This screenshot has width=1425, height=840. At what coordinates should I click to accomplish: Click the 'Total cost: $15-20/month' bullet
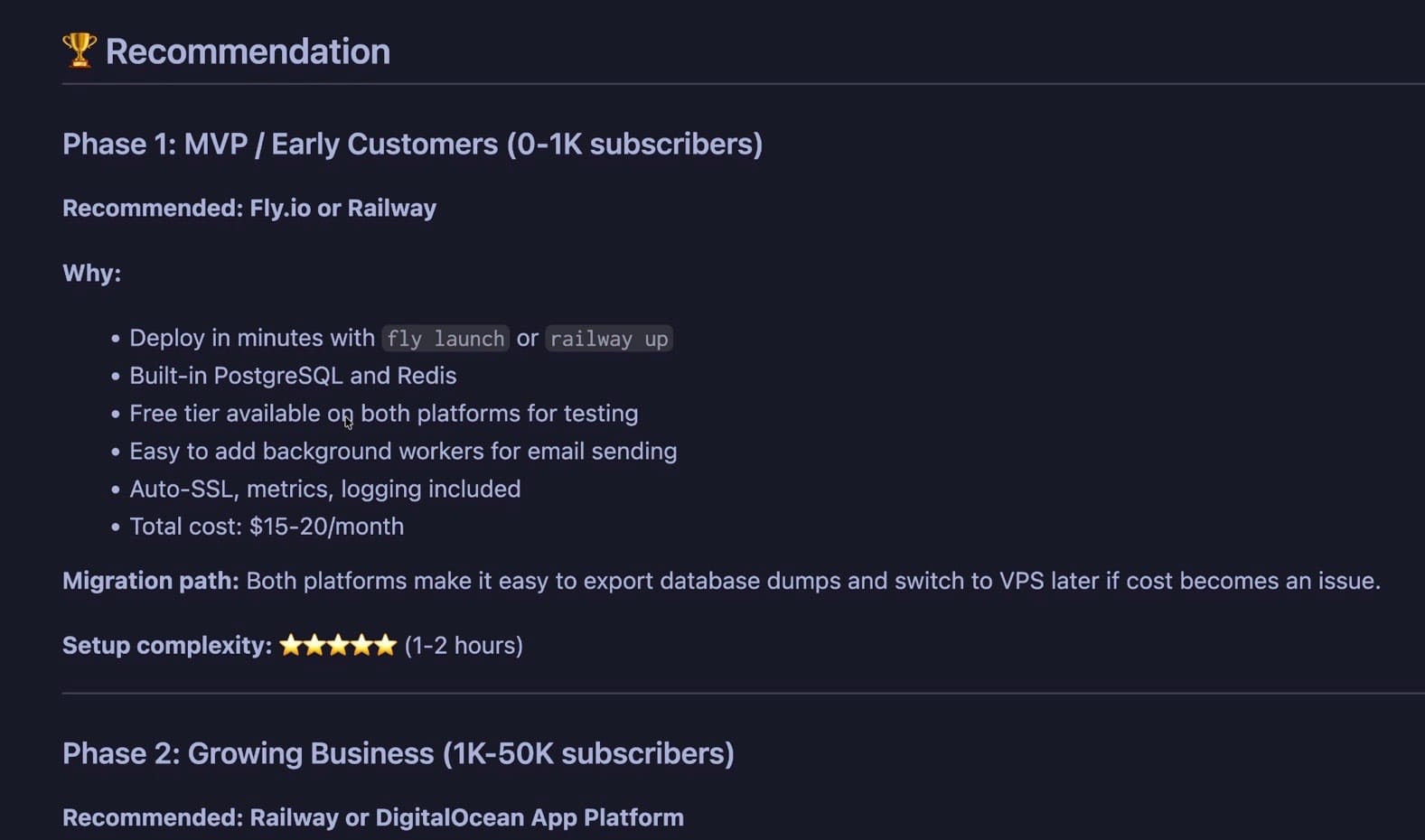click(x=267, y=527)
